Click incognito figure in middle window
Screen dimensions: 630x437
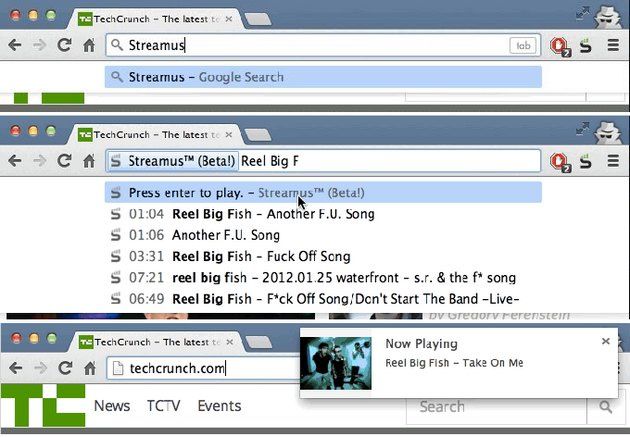(608, 133)
